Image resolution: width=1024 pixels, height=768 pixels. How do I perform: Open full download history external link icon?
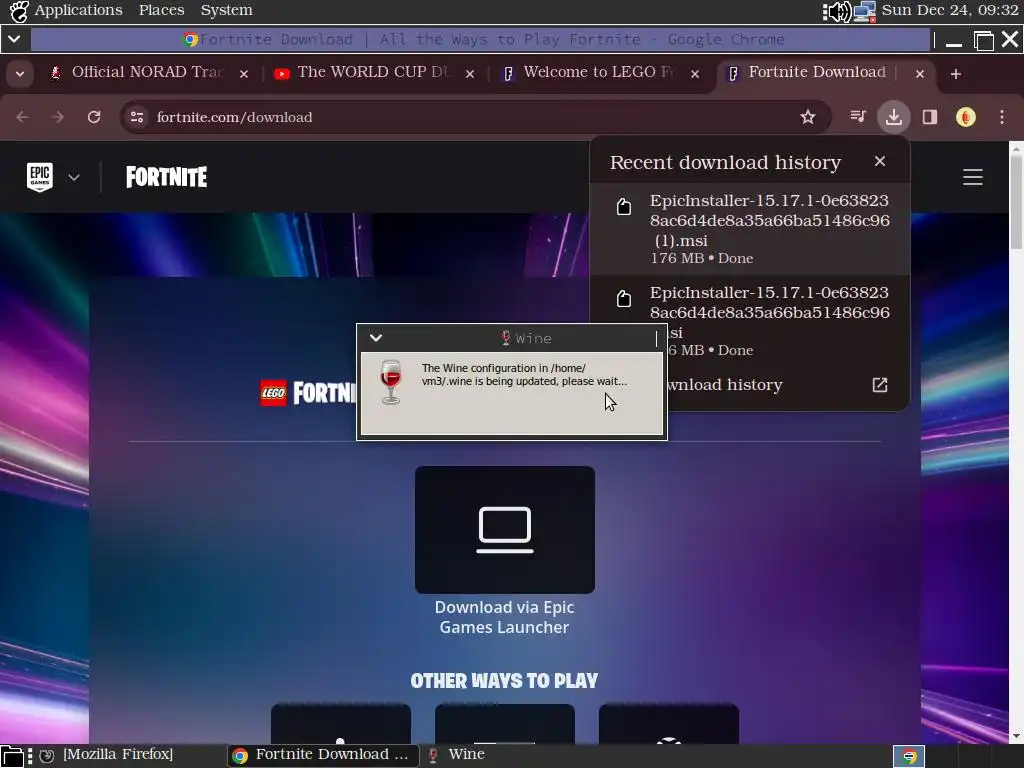click(x=880, y=385)
